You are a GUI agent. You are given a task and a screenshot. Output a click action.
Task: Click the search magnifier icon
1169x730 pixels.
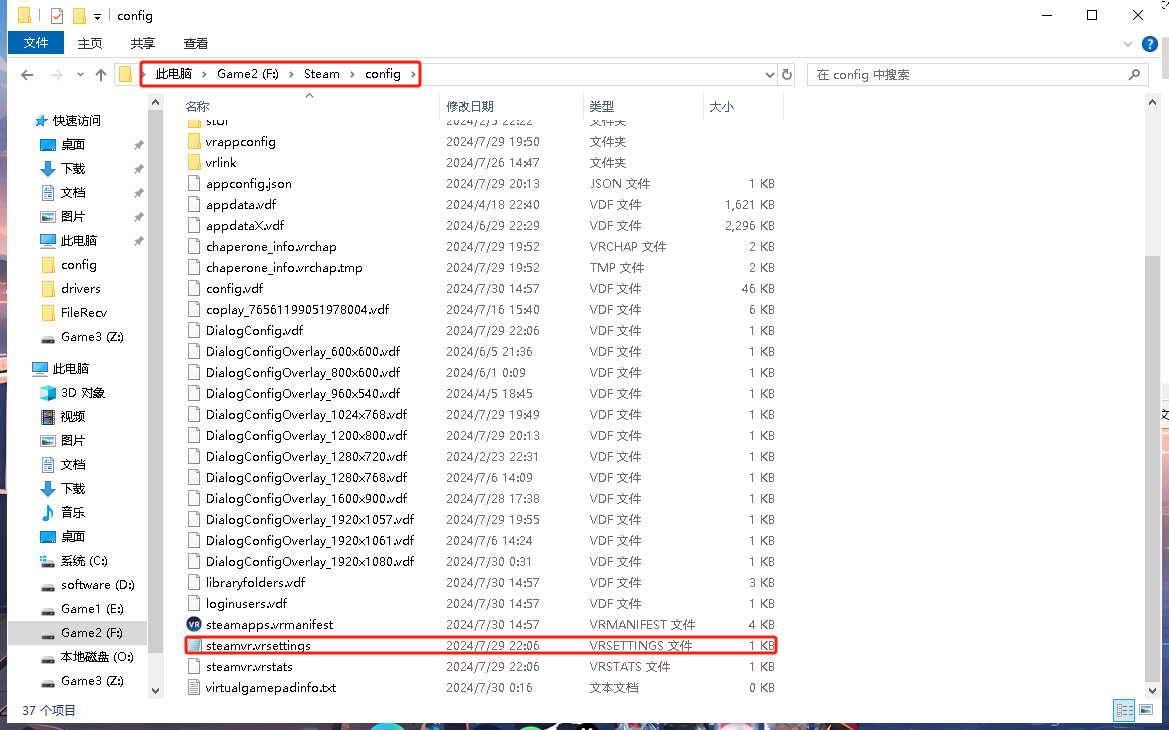1134,75
